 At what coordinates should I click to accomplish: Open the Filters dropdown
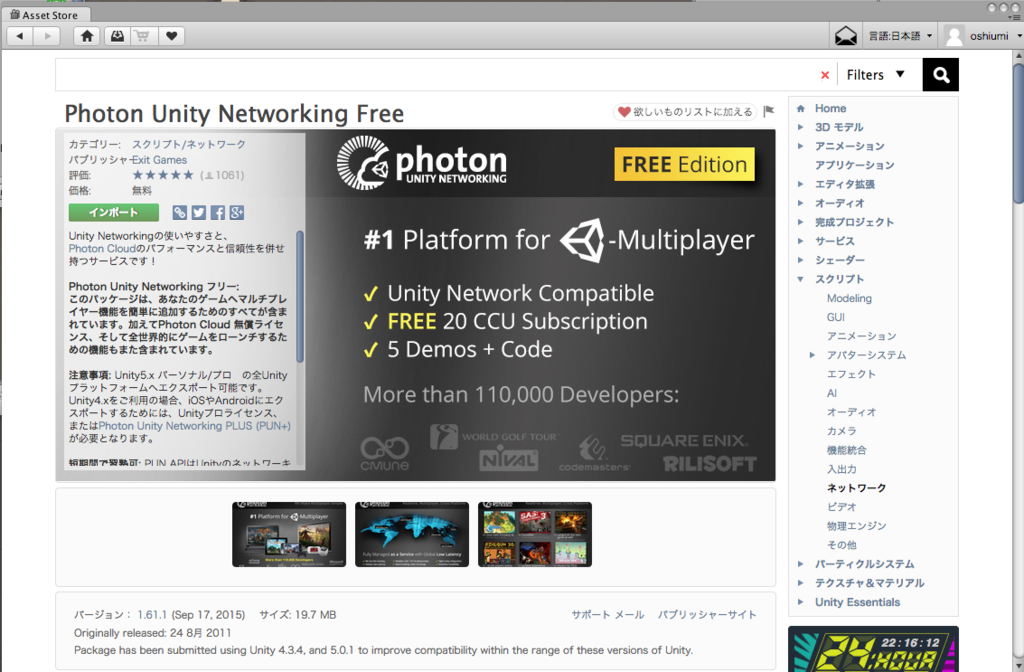876,75
